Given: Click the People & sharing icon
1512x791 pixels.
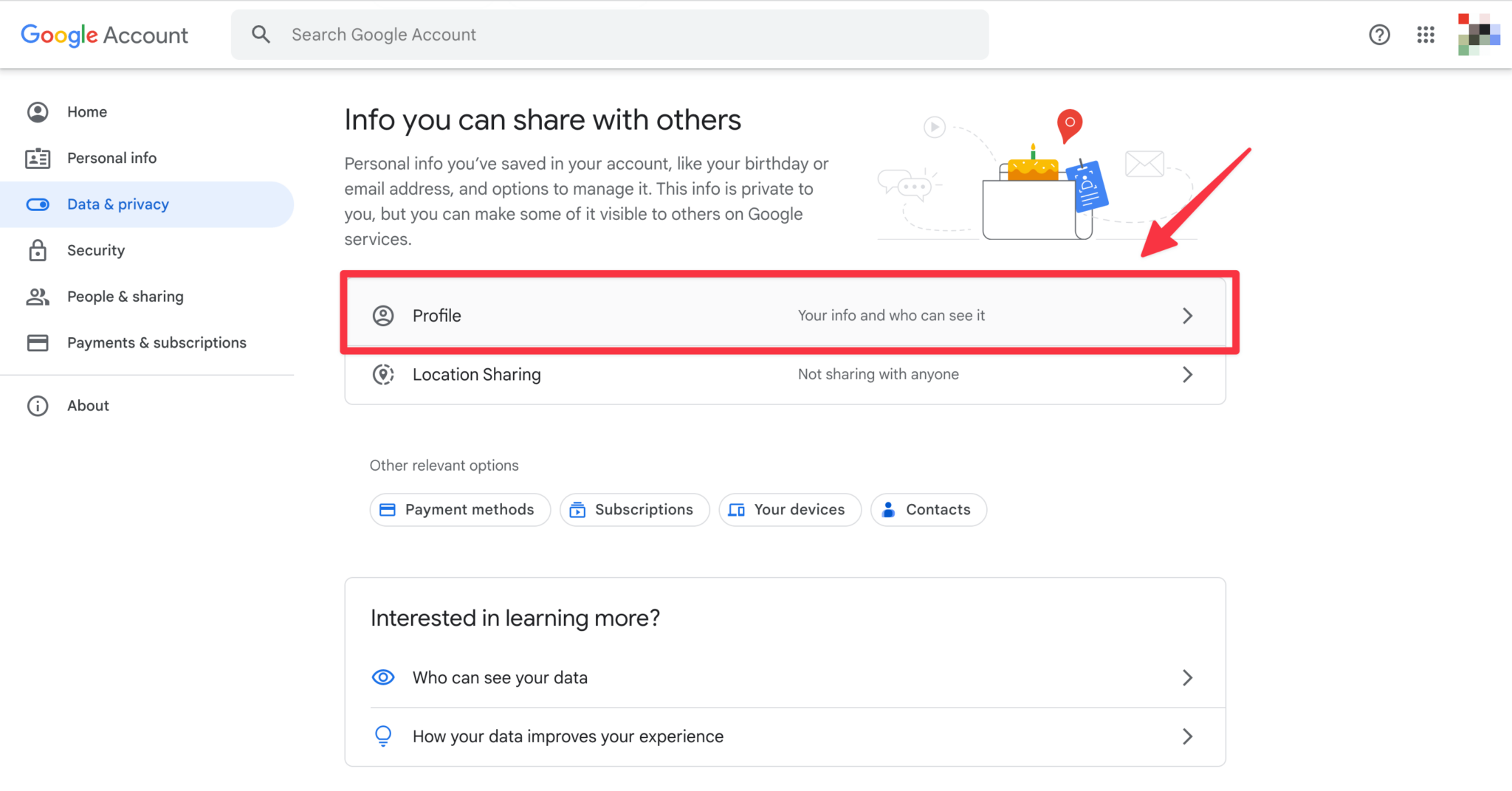Looking at the screenshot, I should click(38, 297).
